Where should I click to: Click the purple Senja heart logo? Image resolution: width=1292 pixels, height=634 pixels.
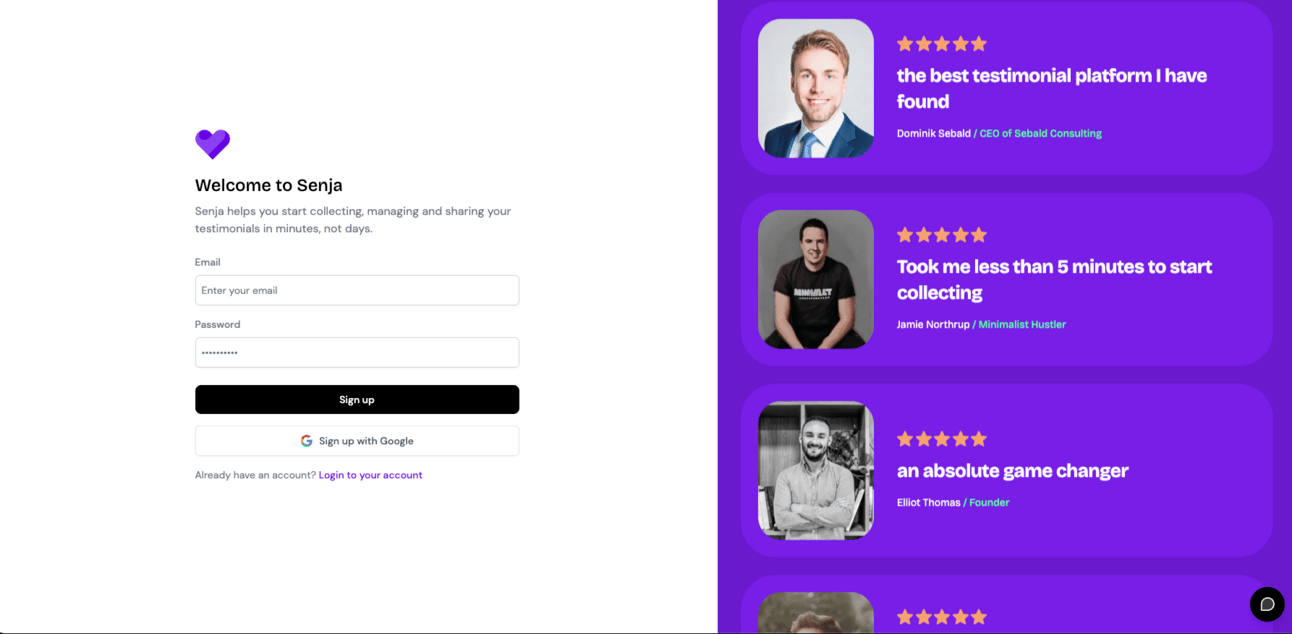tap(212, 144)
